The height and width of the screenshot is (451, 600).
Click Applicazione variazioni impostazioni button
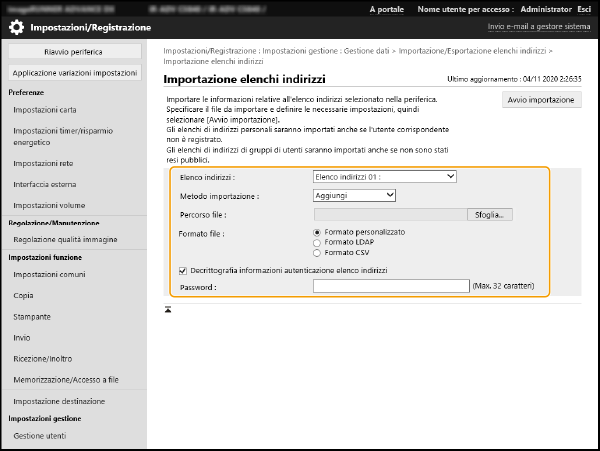[76, 73]
